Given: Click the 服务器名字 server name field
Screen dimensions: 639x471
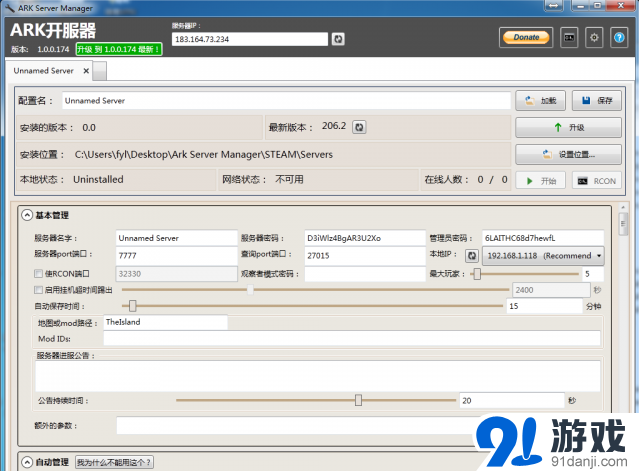Looking at the screenshot, I should [x=176, y=238].
